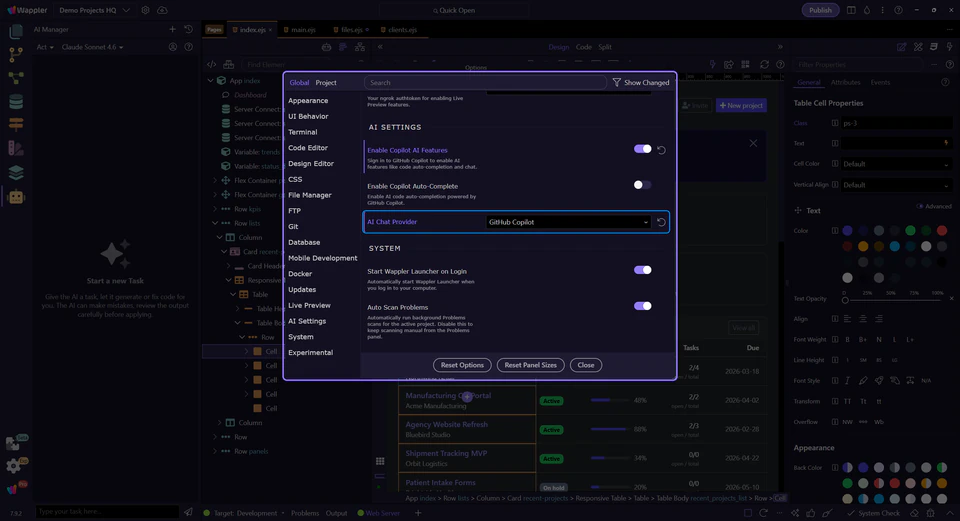Open Git manager sidebar icon
Image resolution: width=960 pixels, height=521 pixels.
point(16,54)
